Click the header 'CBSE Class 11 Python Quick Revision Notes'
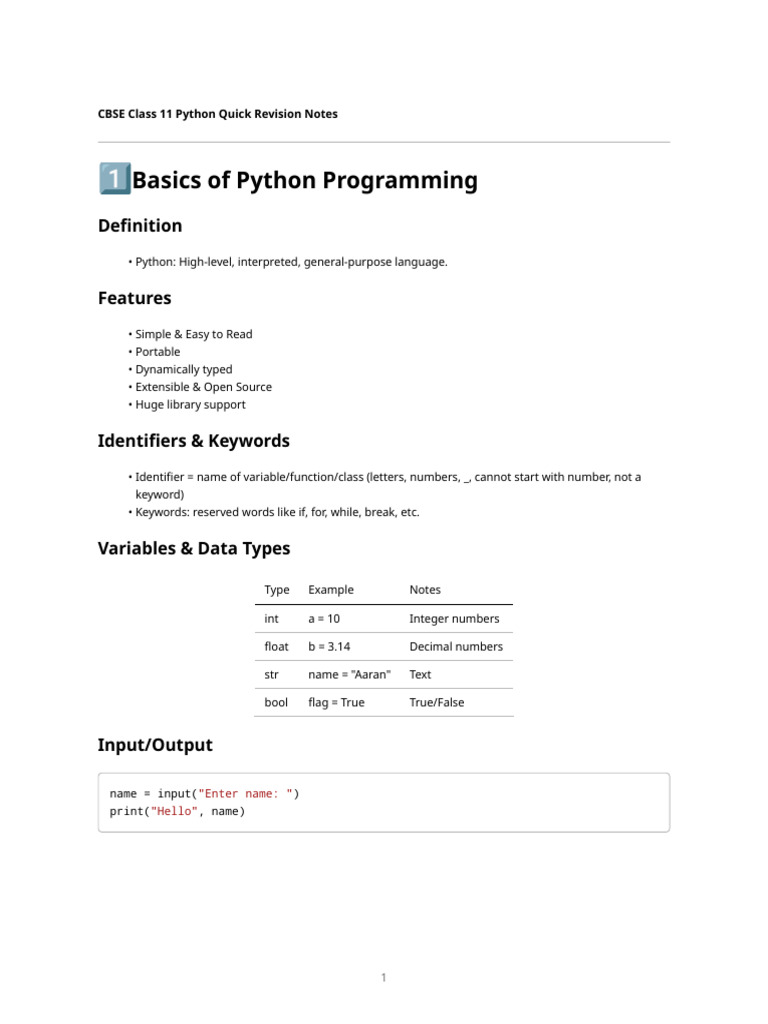The image size is (768, 1024). click(217, 114)
